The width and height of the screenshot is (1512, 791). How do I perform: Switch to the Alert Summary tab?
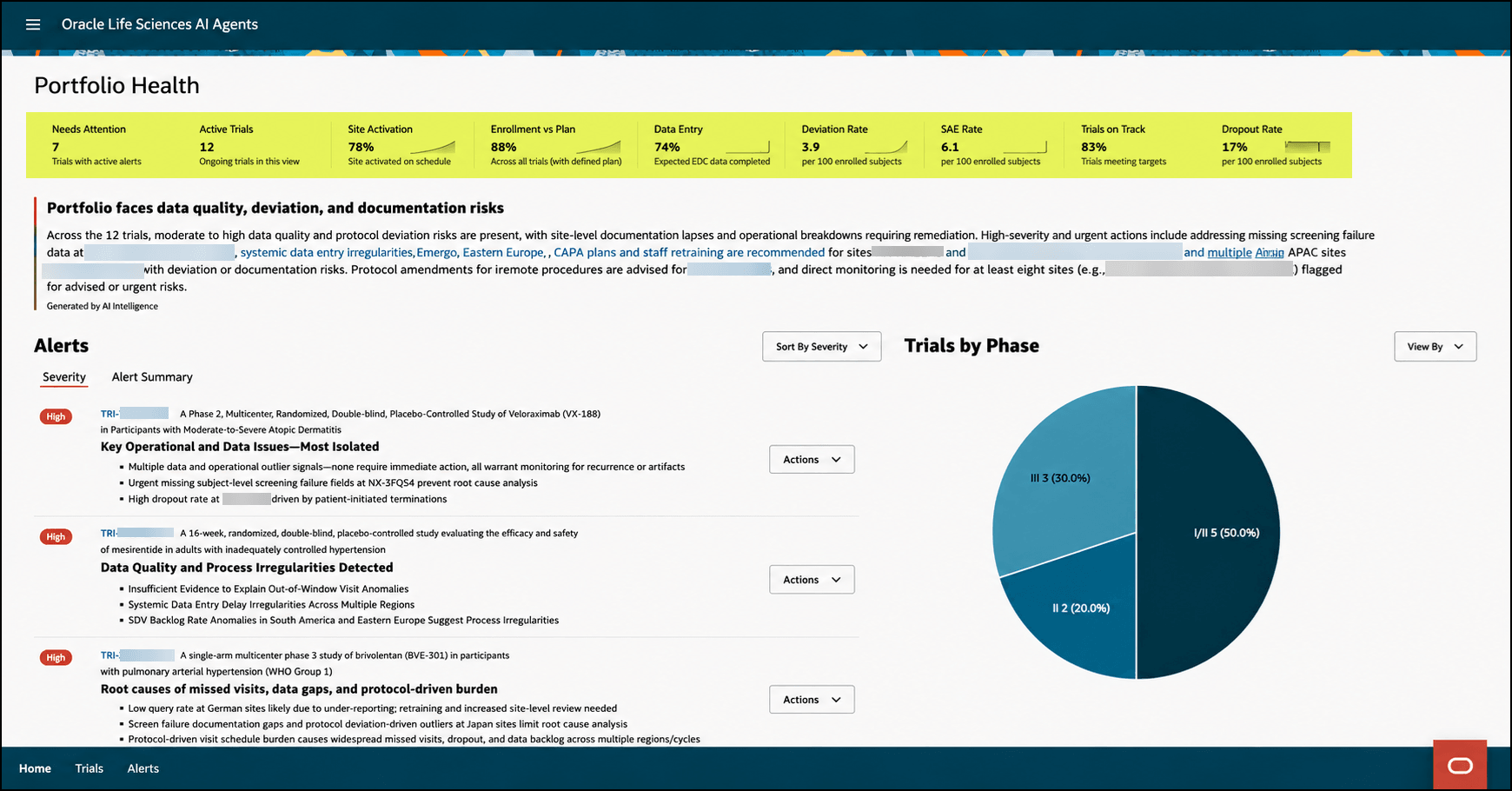152,377
